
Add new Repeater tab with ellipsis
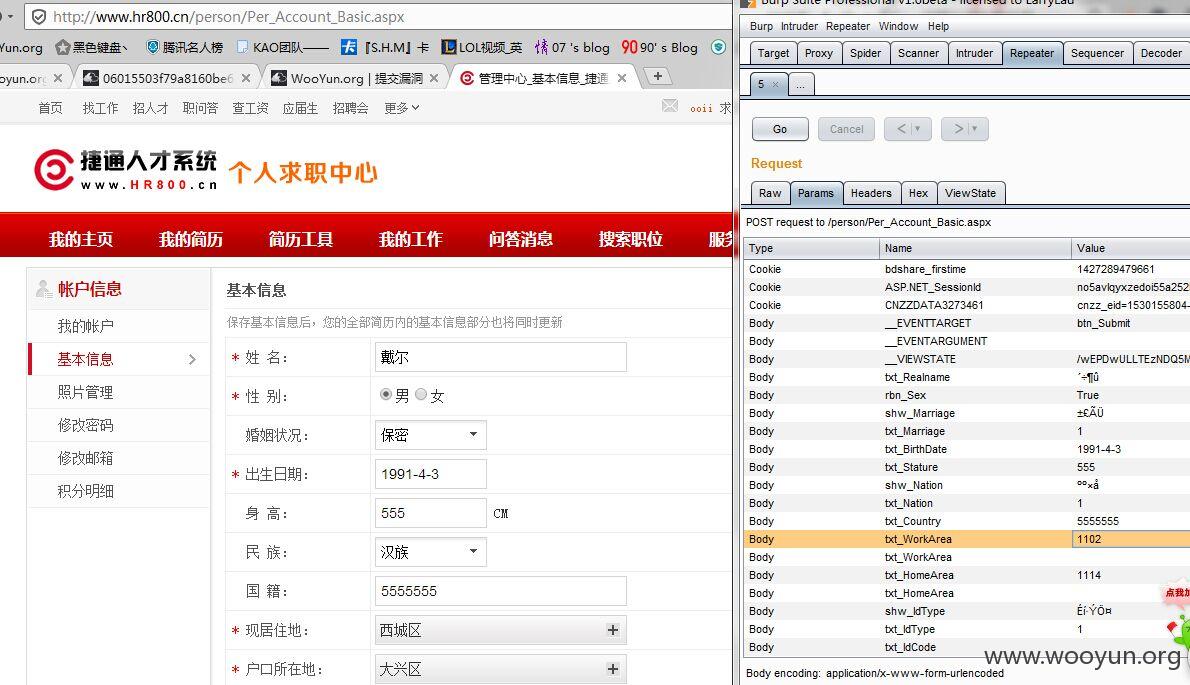[x=801, y=84]
